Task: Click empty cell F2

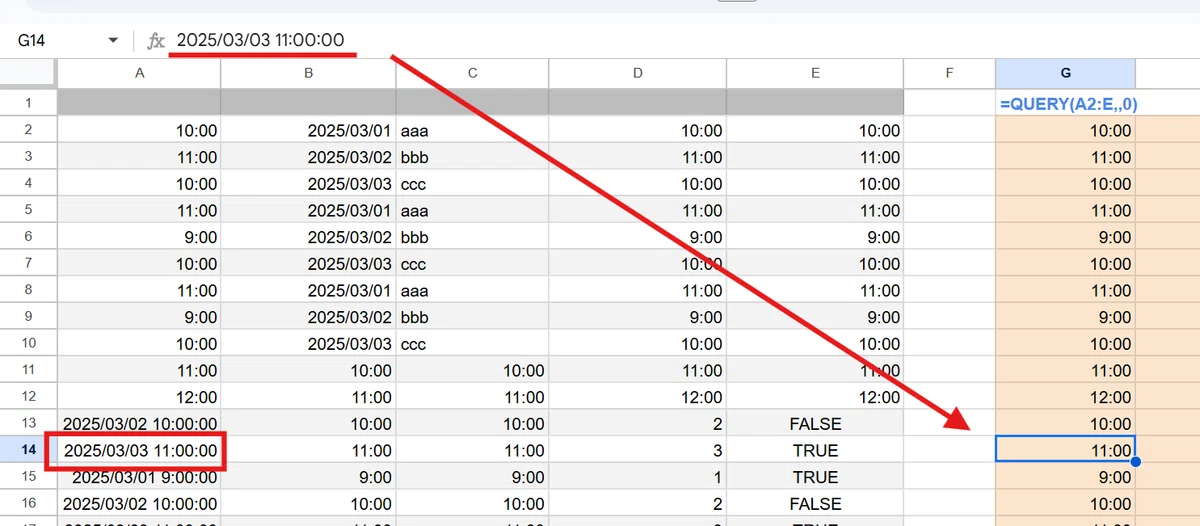Action: click(x=949, y=130)
